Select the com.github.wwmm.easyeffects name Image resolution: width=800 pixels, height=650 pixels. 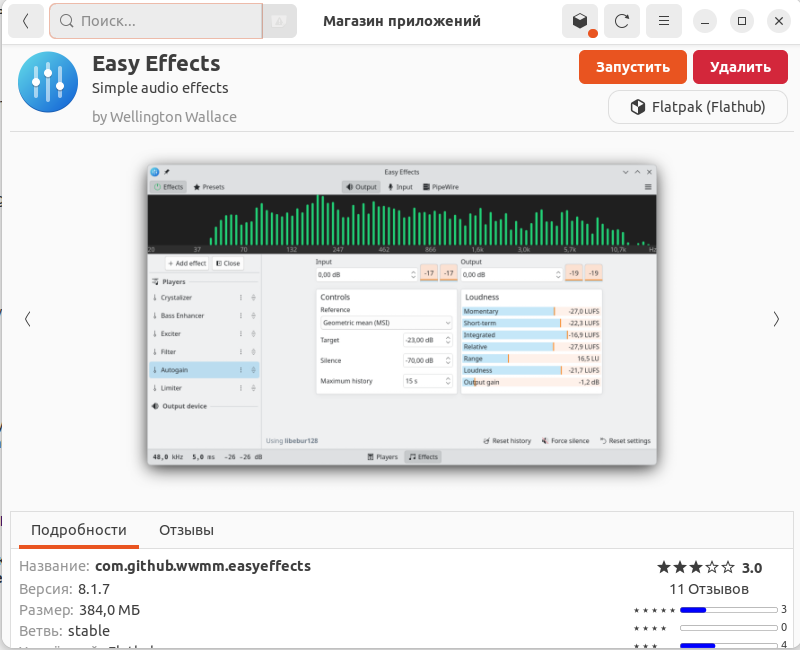tap(203, 566)
